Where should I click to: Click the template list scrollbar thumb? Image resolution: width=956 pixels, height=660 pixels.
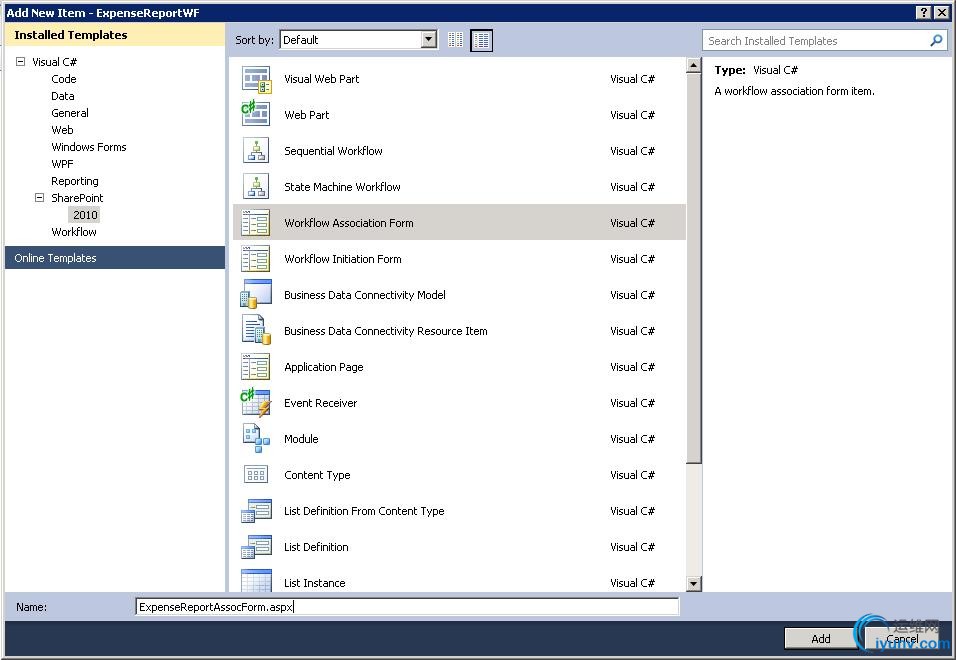click(x=693, y=268)
